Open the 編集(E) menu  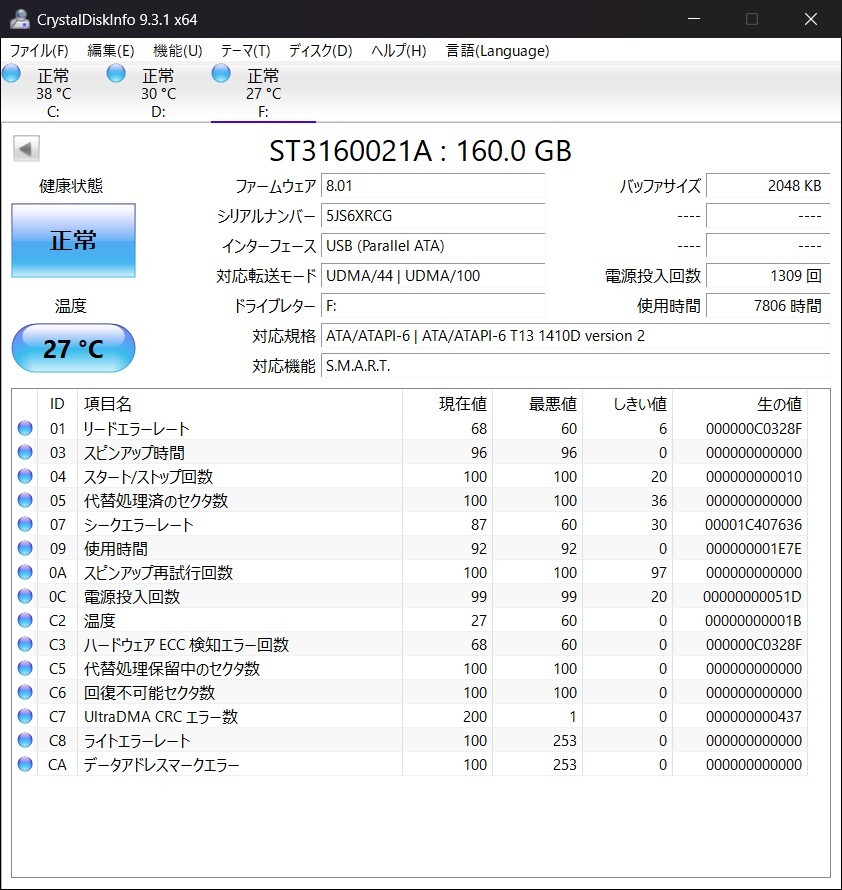(x=111, y=51)
